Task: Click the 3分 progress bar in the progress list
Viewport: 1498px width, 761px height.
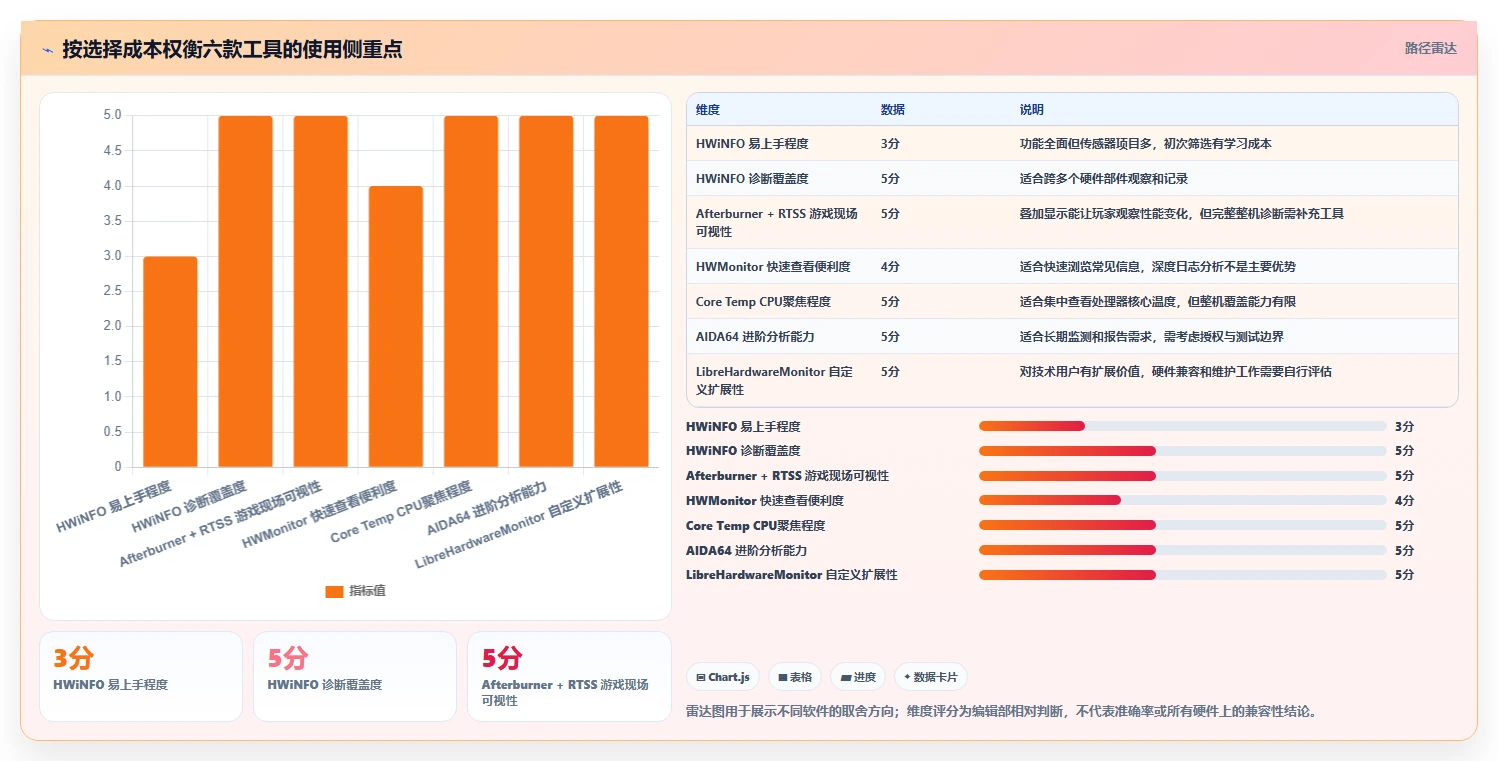Action: click(1183, 426)
